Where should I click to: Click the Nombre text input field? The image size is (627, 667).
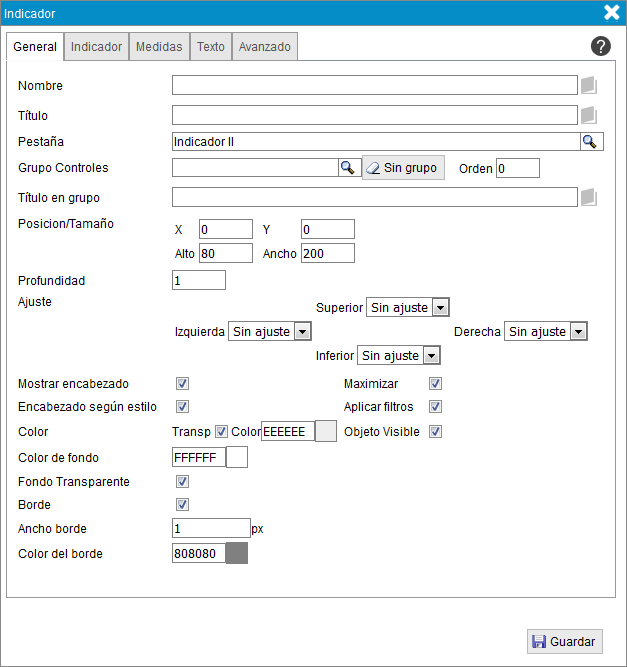[x=375, y=85]
